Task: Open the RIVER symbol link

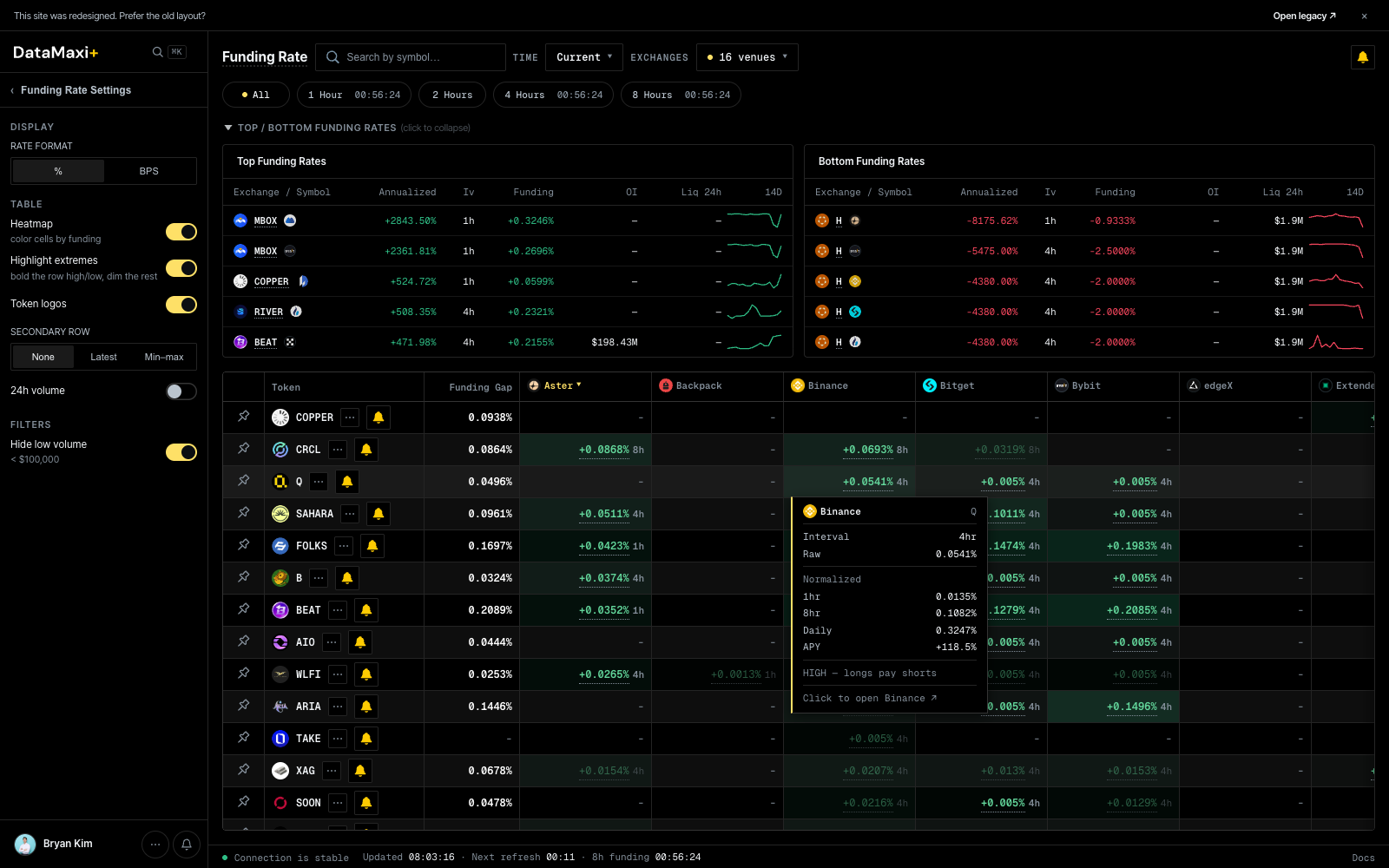Action: point(268,312)
